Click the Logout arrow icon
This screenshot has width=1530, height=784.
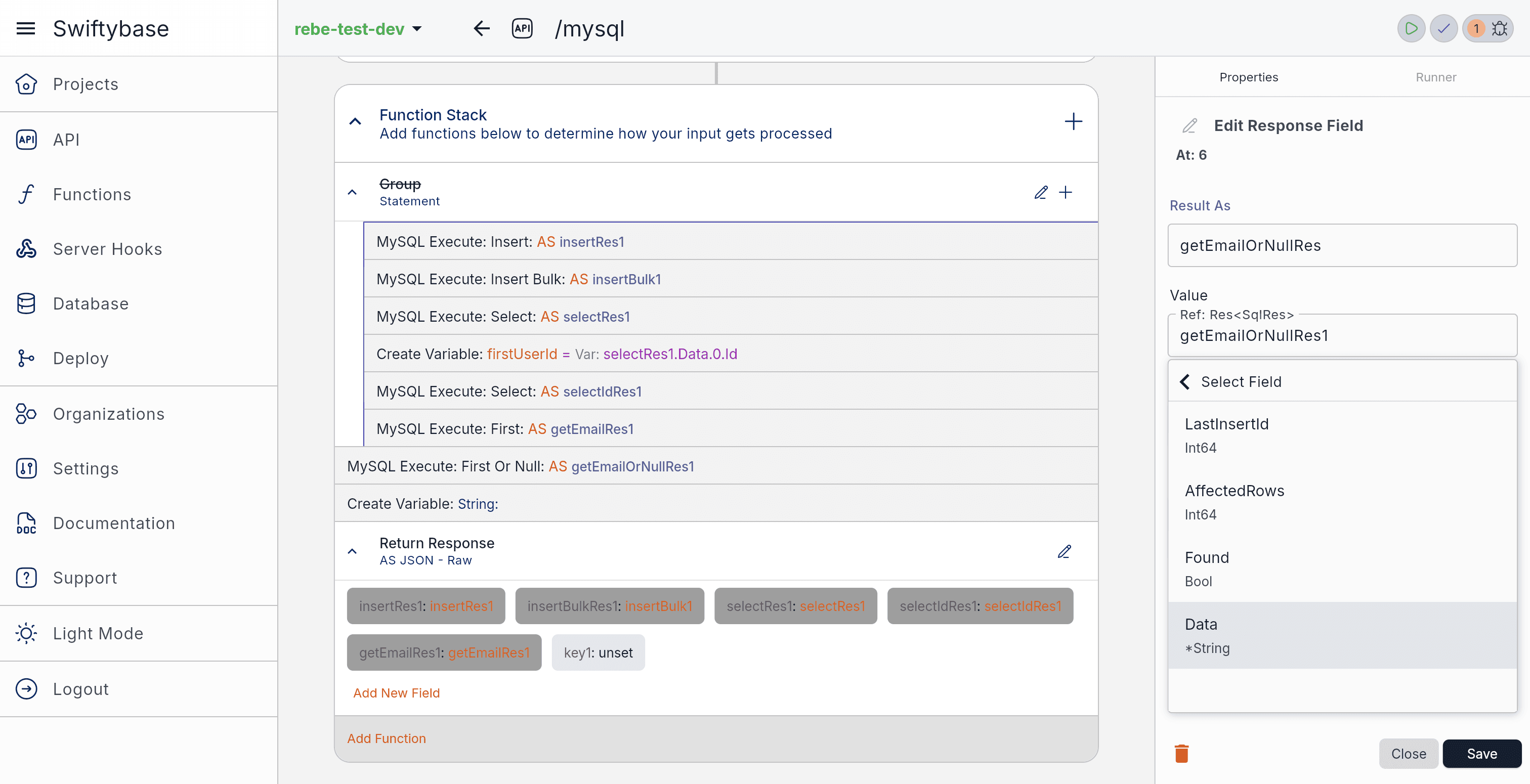click(x=26, y=688)
